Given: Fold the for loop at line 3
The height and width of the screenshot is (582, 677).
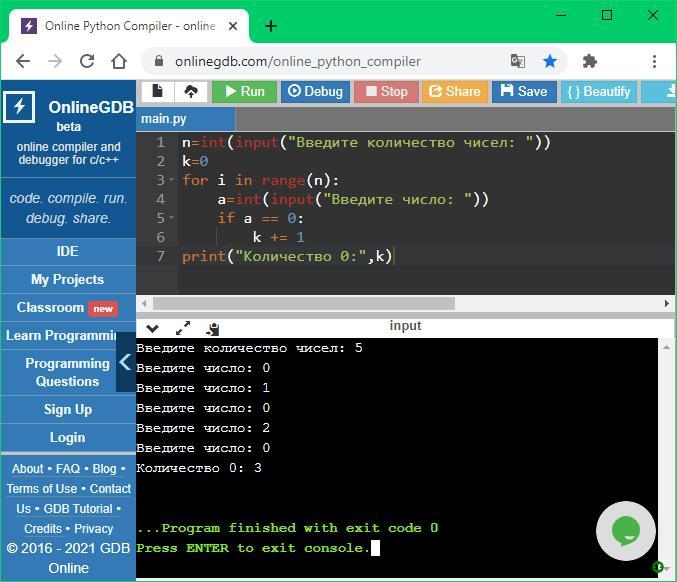Looking at the screenshot, I should click(172, 181).
